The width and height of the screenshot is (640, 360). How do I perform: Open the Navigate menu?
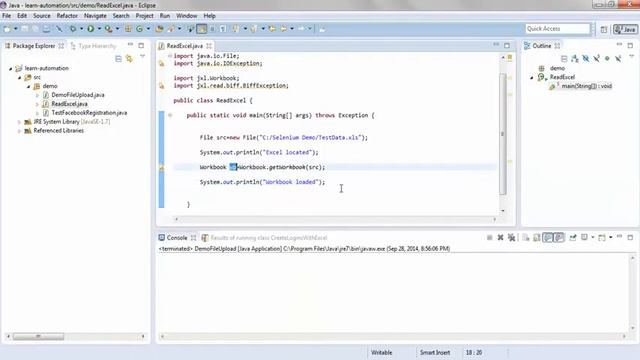[95, 16]
